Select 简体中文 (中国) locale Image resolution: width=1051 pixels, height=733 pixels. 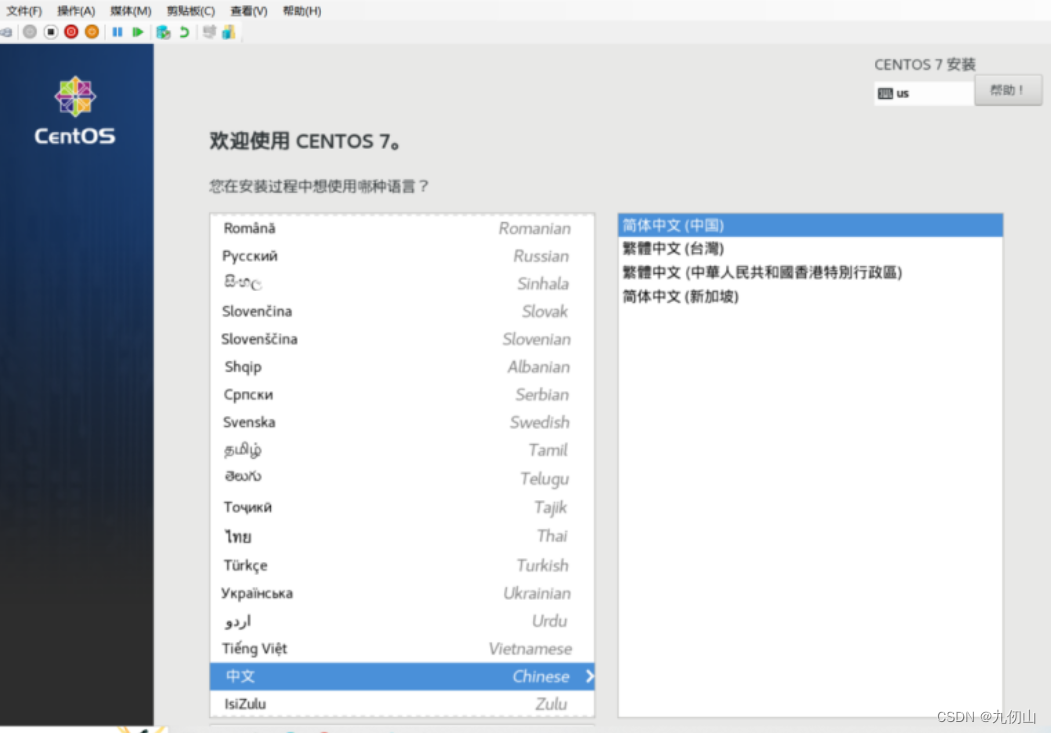[810, 225]
